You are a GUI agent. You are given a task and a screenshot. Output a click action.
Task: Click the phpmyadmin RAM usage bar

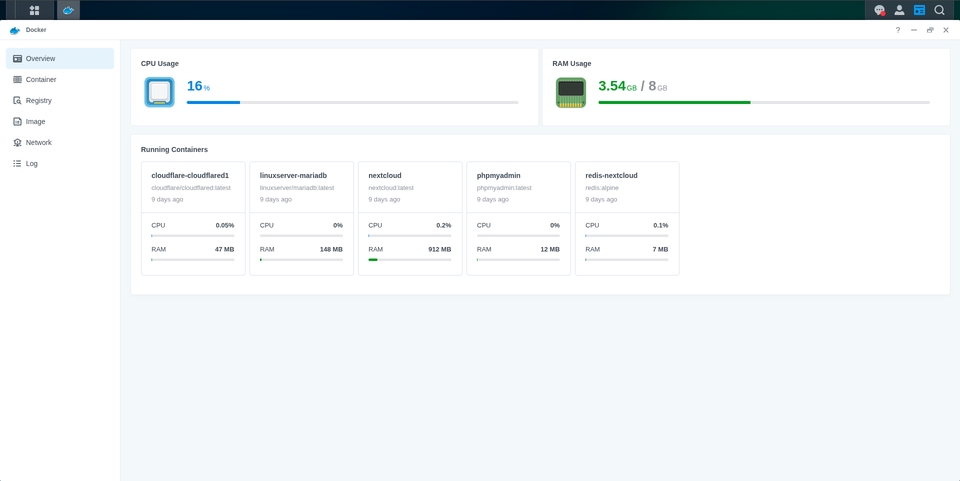coord(518,259)
